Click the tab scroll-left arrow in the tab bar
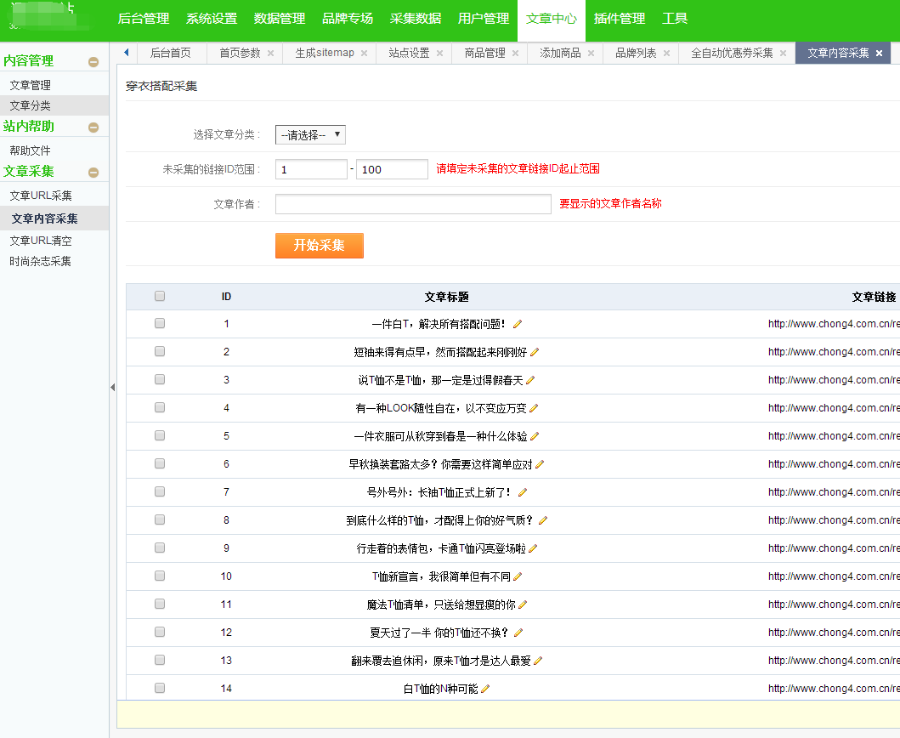The width and height of the screenshot is (900, 738). (125, 52)
